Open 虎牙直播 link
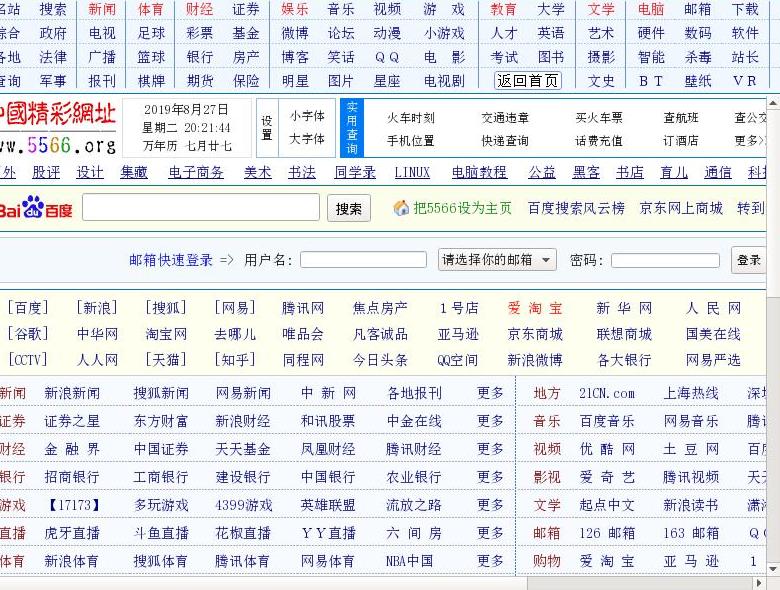Viewport: 780px width, 590px height. tap(72, 534)
